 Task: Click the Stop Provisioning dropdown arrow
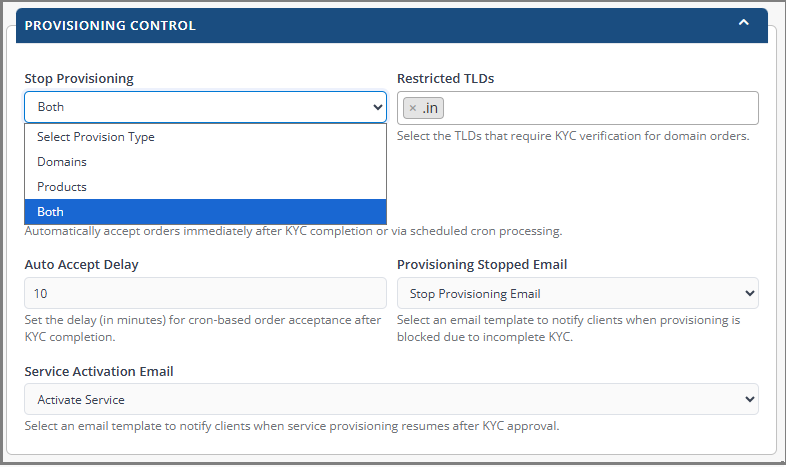click(x=377, y=107)
